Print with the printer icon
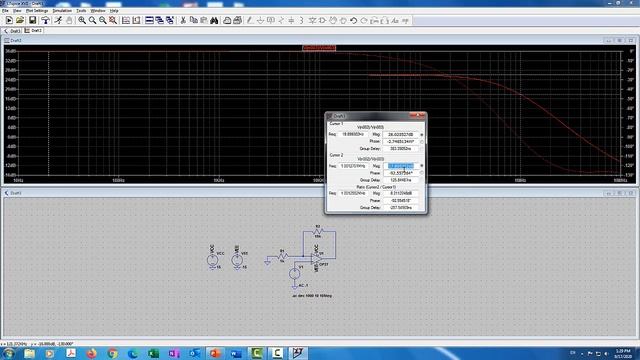The width and height of the screenshot is (640, 360). (x=237, y=20)
